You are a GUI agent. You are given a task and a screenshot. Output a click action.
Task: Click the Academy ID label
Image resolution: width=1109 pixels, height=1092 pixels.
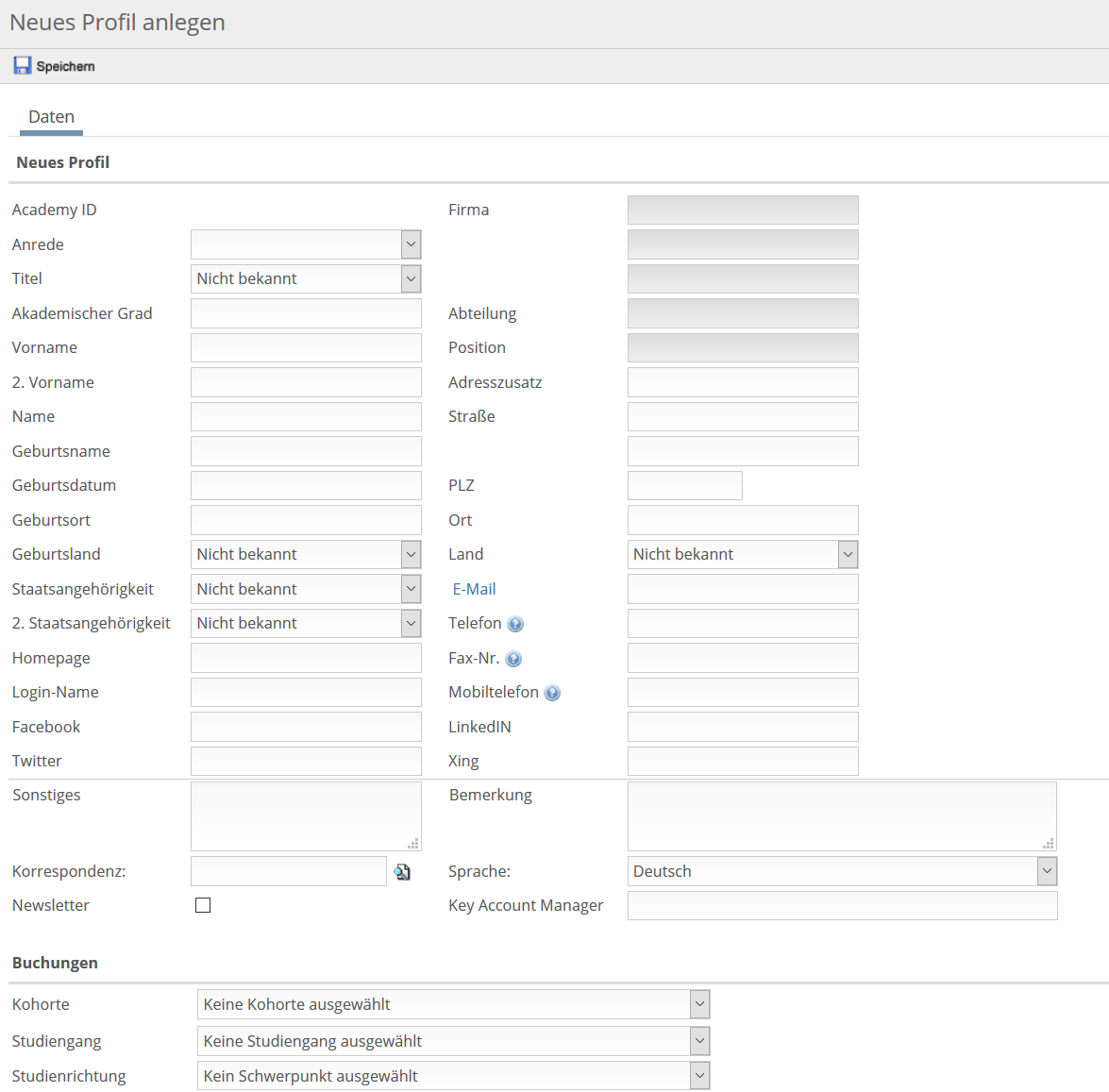point(55,210)
